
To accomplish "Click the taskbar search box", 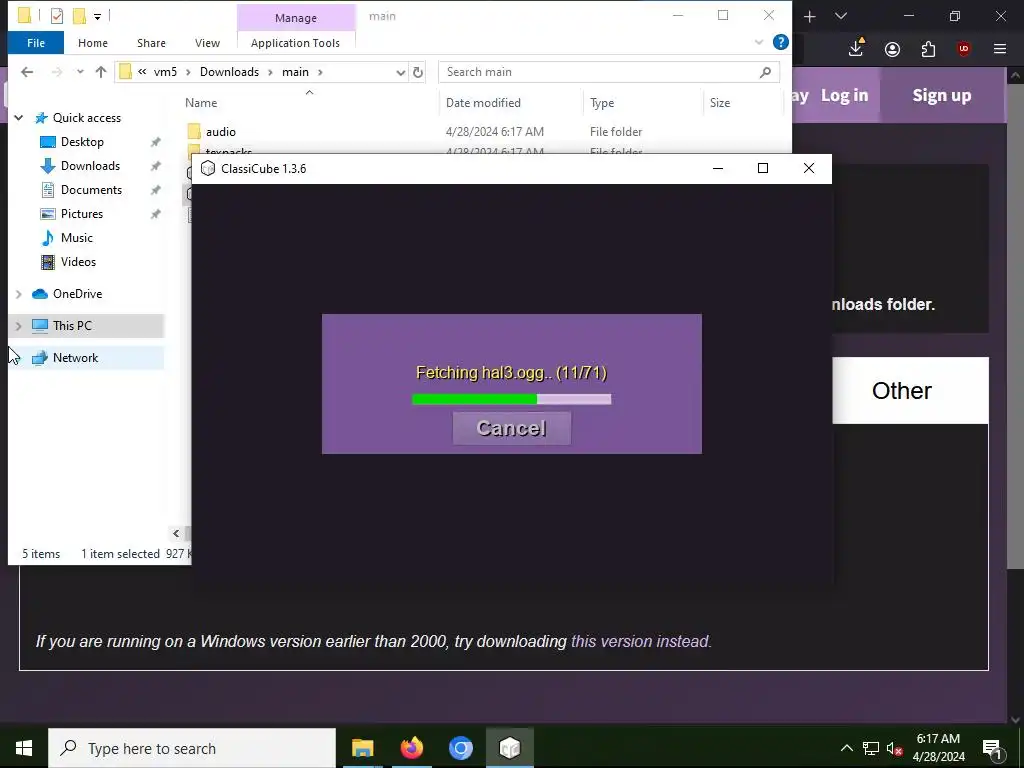I will point(192,748).
